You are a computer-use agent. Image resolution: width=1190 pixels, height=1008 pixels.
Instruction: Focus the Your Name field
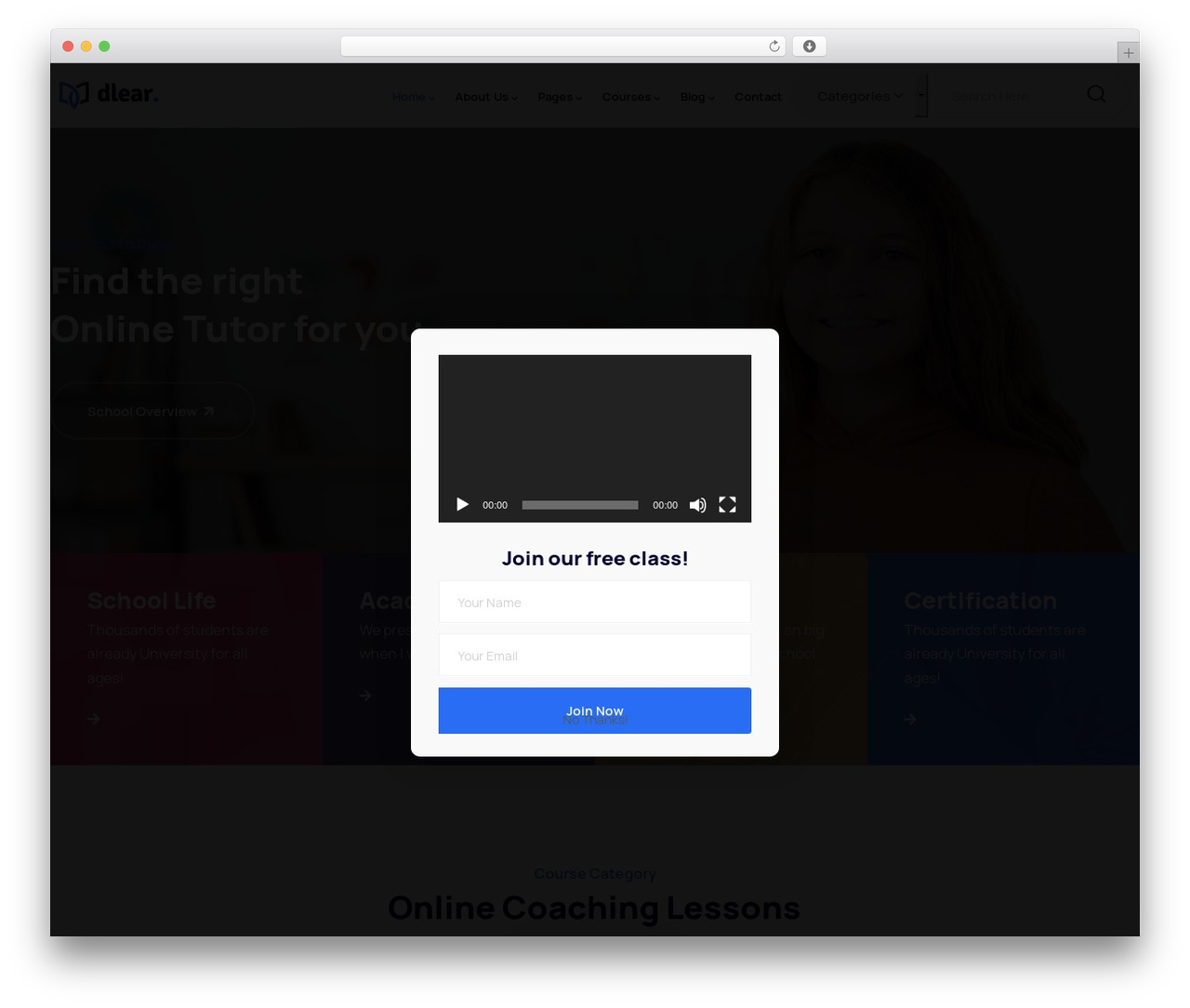click(x=595, y=602)
